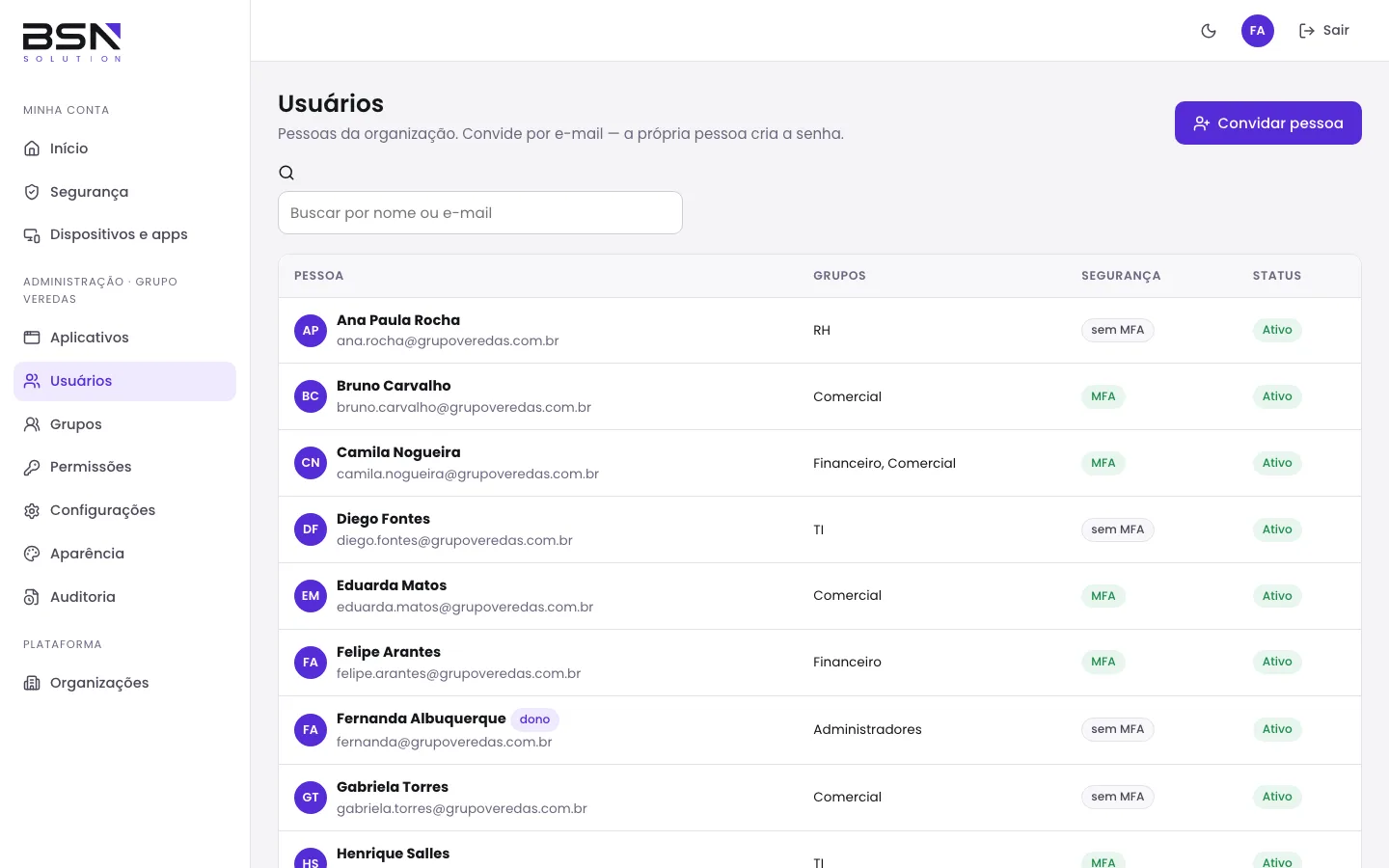
Task: Focus the Buscar por nome ou e-mail field
Action: [x=480, y=212]
